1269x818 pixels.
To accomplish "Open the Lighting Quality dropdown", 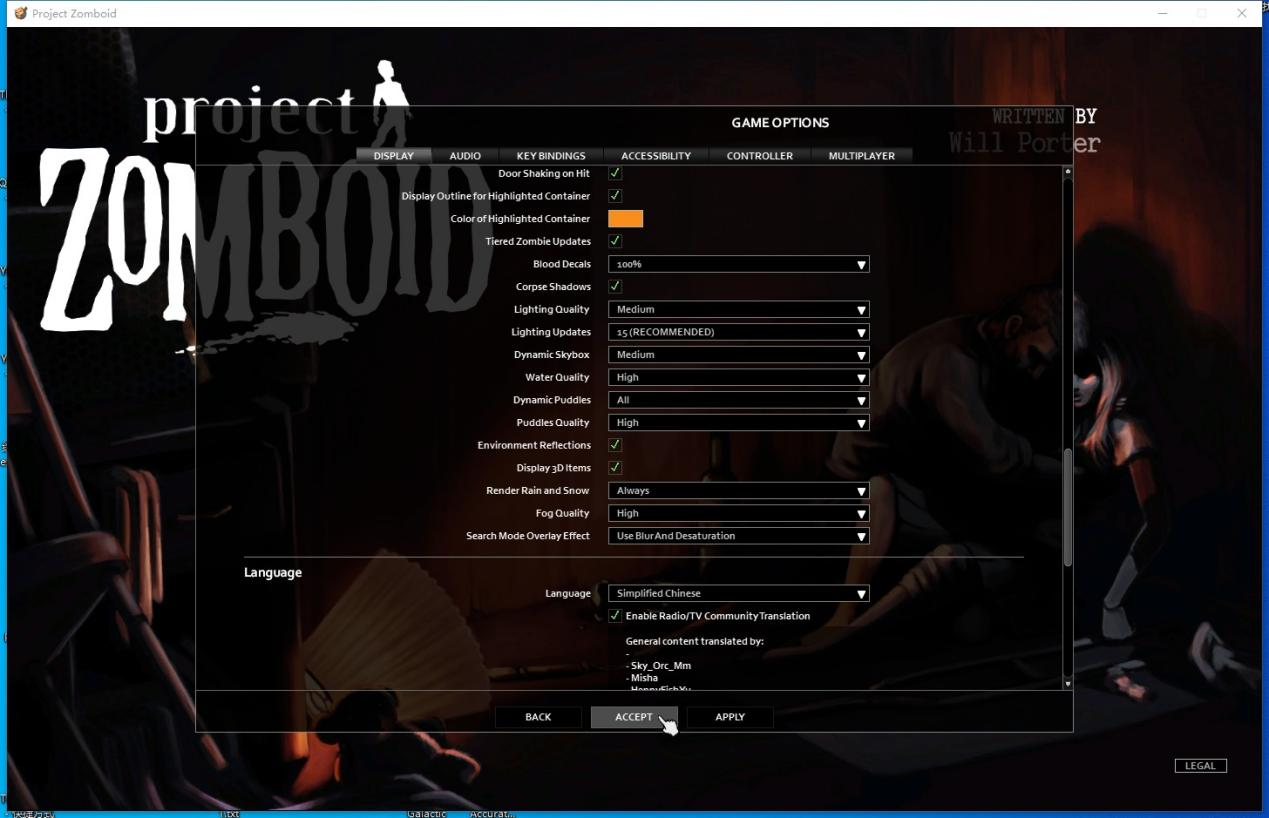I will [739, 310].
